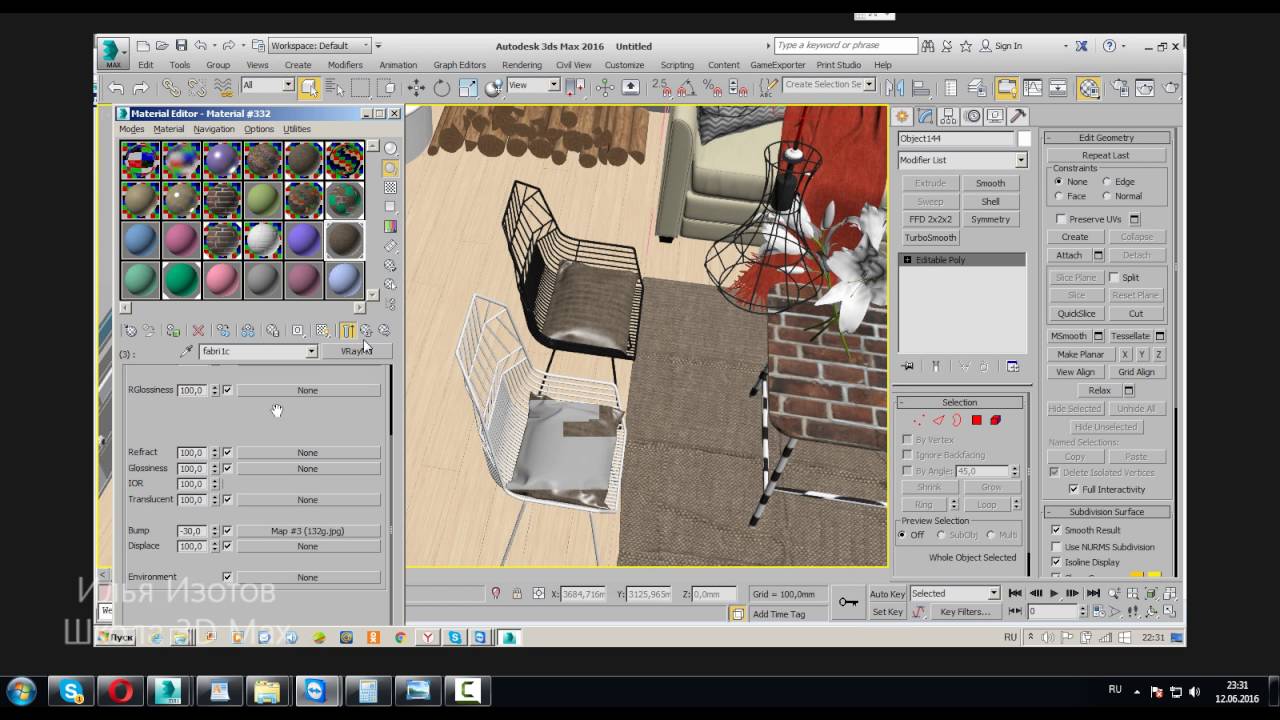Image resolution: width=1280 pixels, height=720 pixels.
Task: Open the Workspace: Default dropdown
Action: coord(319,45)
